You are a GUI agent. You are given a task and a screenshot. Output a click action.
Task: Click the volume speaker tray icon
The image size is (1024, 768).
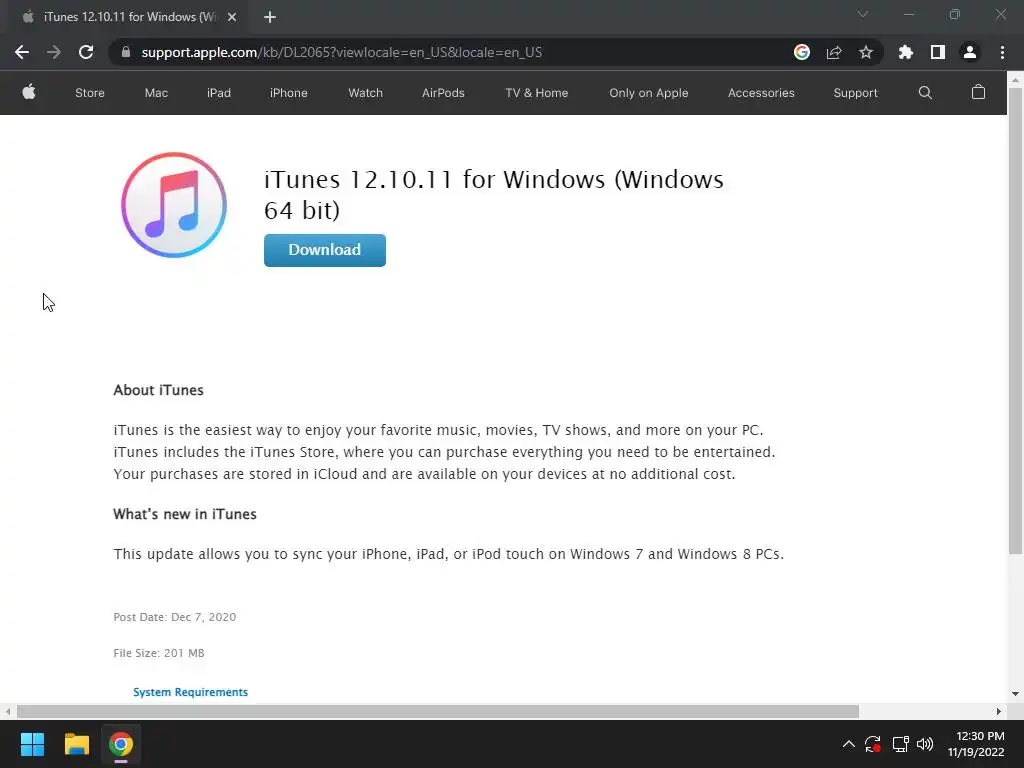tap(925, 744)
